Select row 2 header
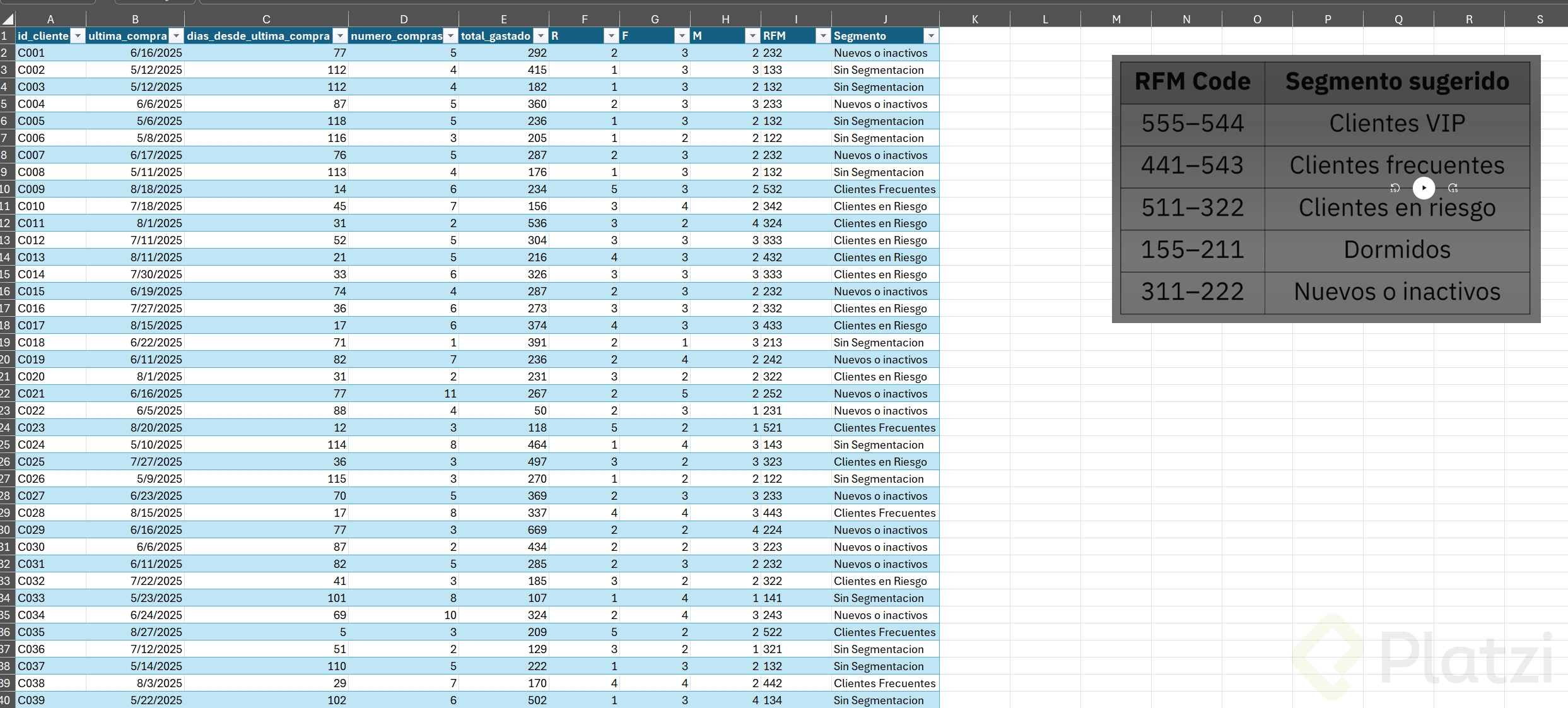The height and width of the screenshot is (708, 1568). coord(7,53)
